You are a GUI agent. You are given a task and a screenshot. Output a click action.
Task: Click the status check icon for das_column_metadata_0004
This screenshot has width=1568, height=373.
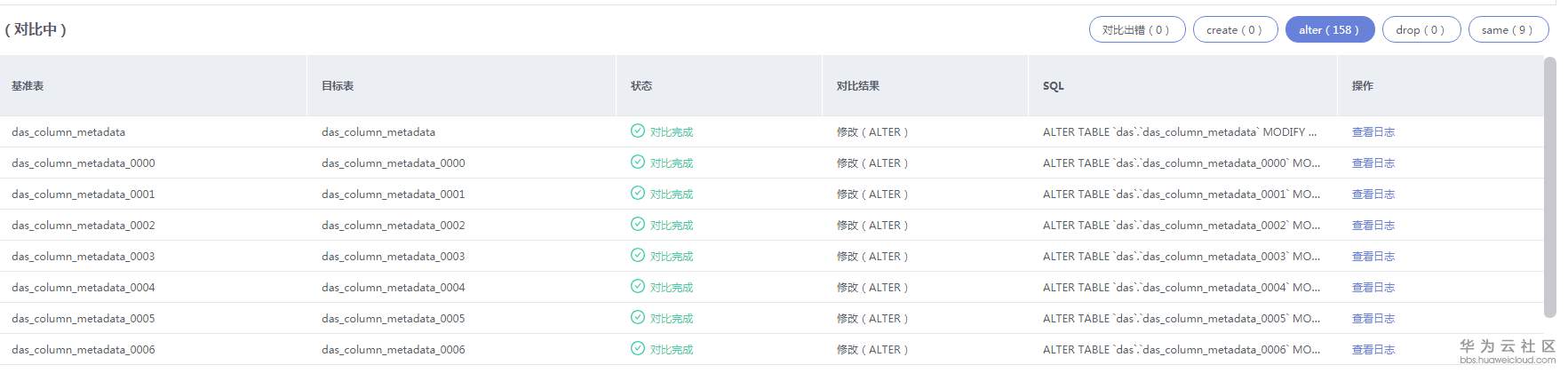pyautogui.click(x=637, y=287)
